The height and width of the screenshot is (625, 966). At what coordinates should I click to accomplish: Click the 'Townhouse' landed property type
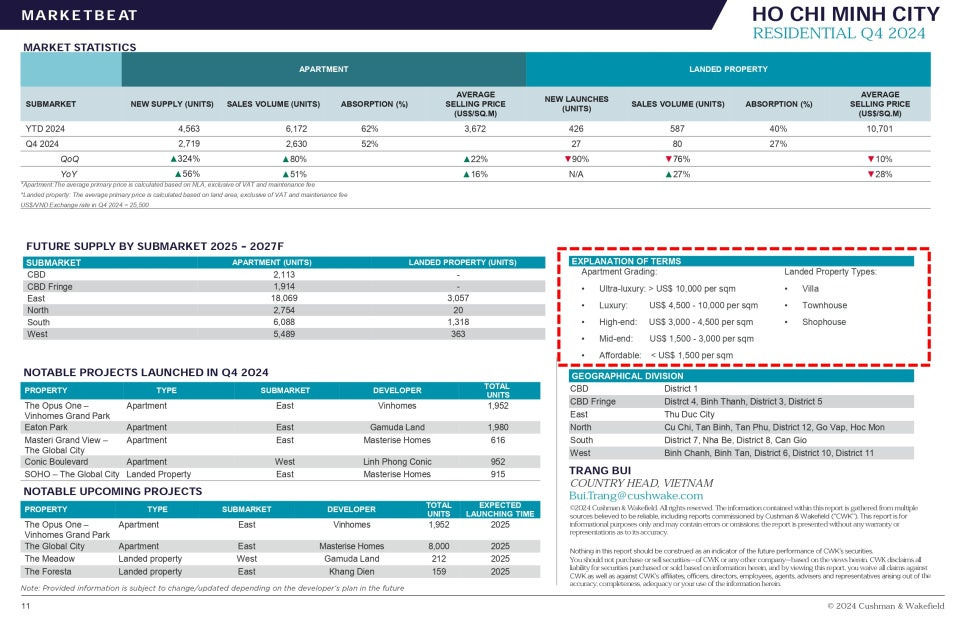pos(824,306)
